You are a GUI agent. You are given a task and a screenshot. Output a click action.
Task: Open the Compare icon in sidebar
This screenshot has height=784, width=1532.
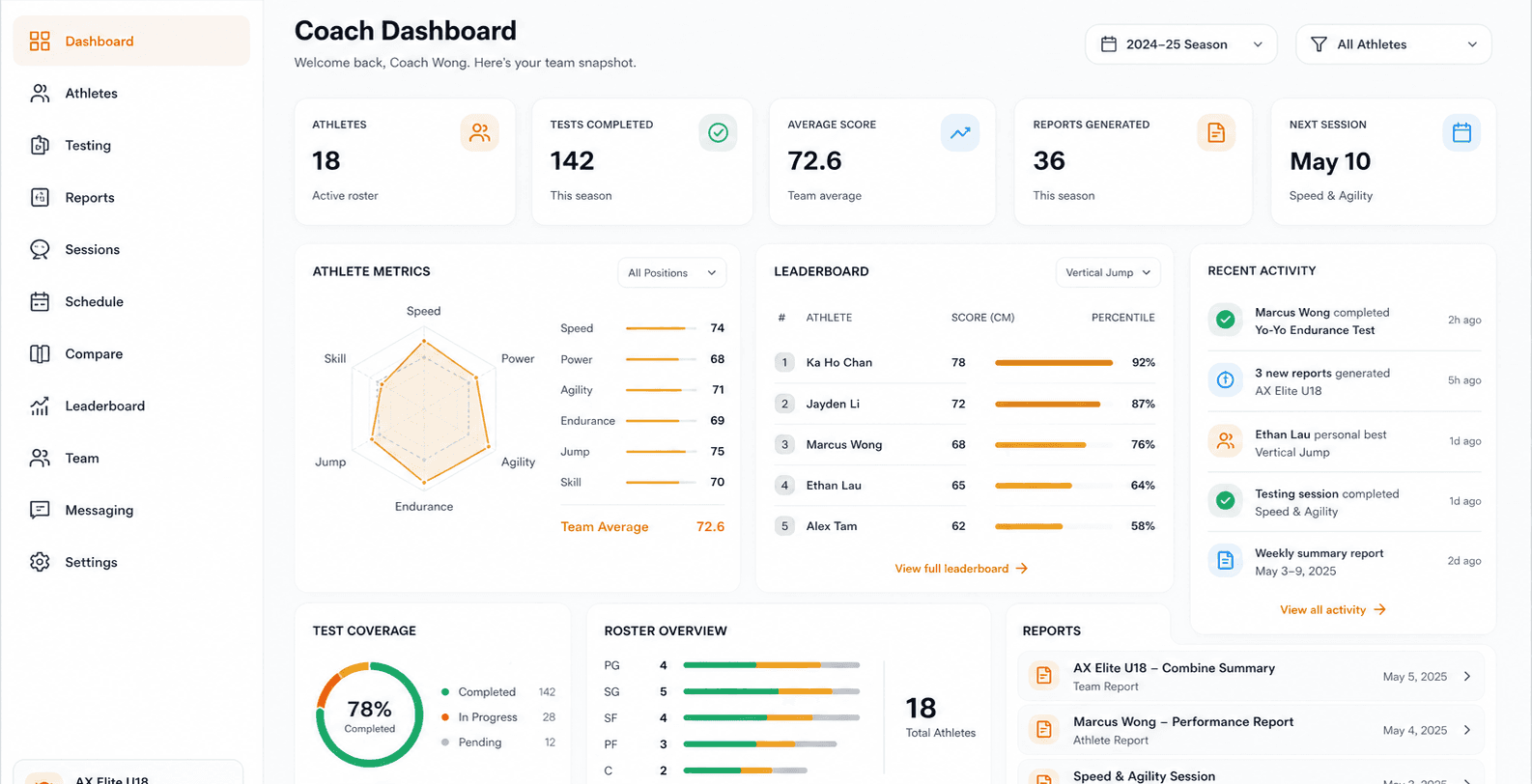pyautogui.click(x=40, y=354)
